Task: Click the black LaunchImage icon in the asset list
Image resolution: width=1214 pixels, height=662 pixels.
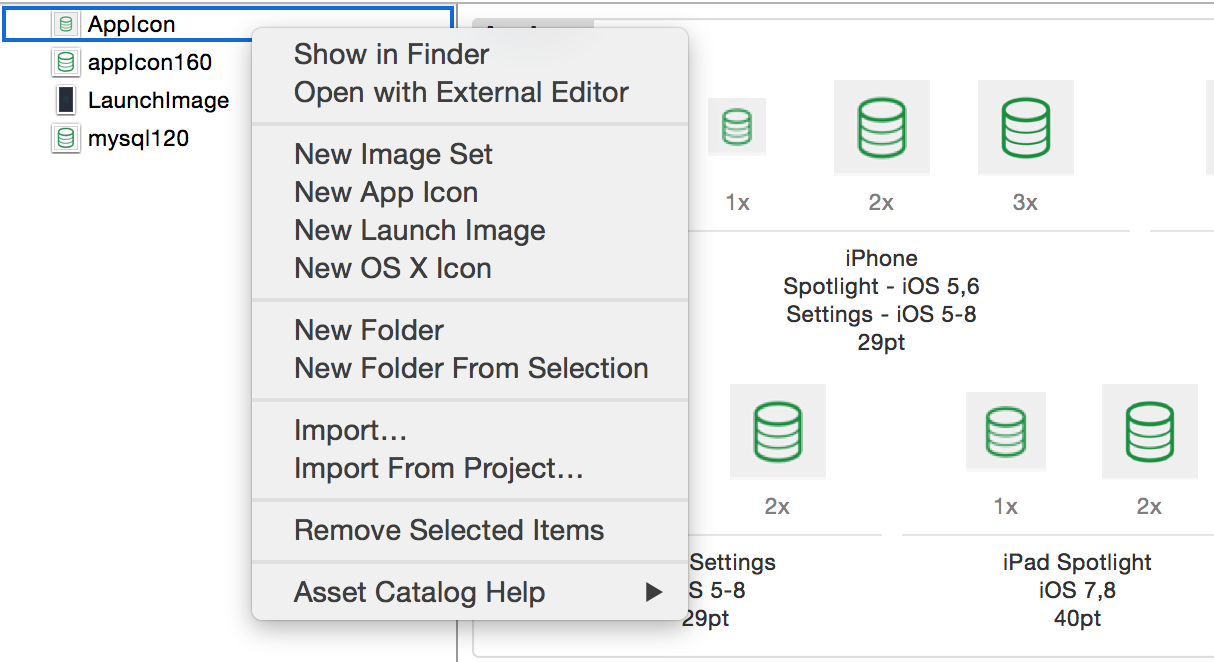Action: click(x=66, y=100)
